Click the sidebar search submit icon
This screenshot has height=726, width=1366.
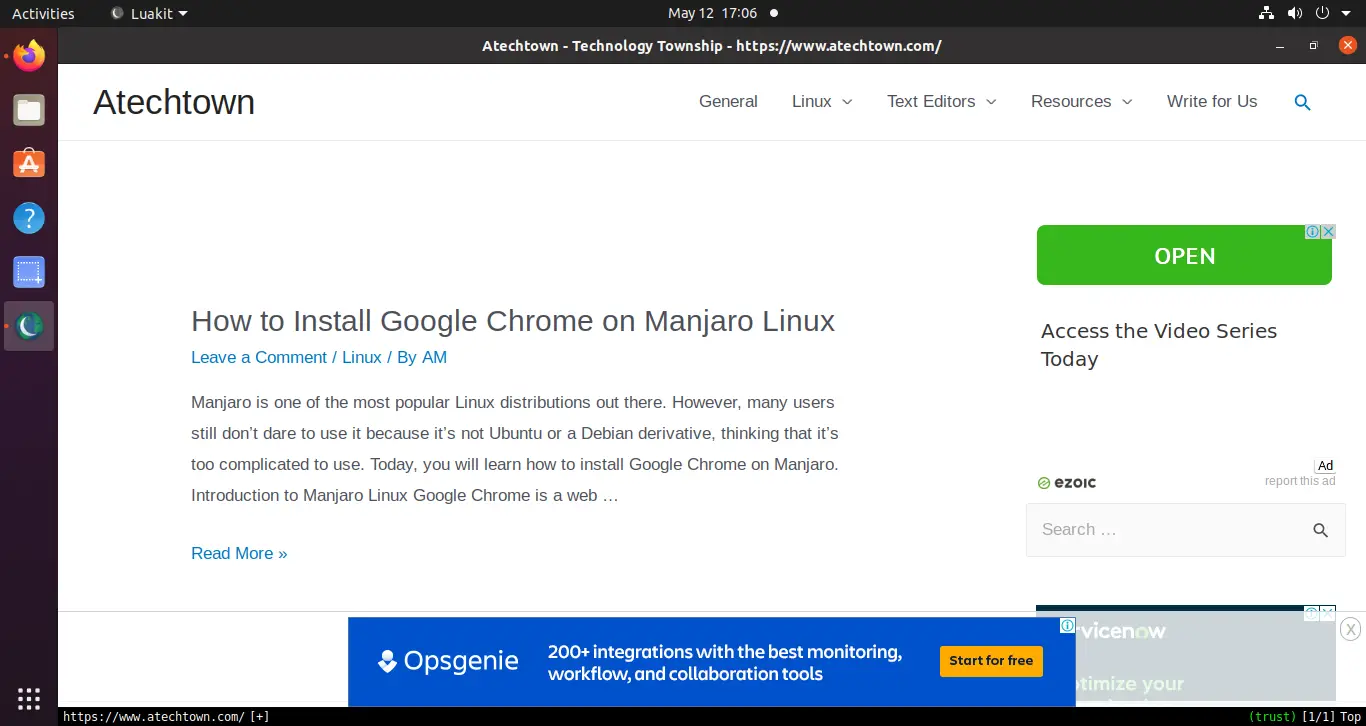(x=1321, y=530)
